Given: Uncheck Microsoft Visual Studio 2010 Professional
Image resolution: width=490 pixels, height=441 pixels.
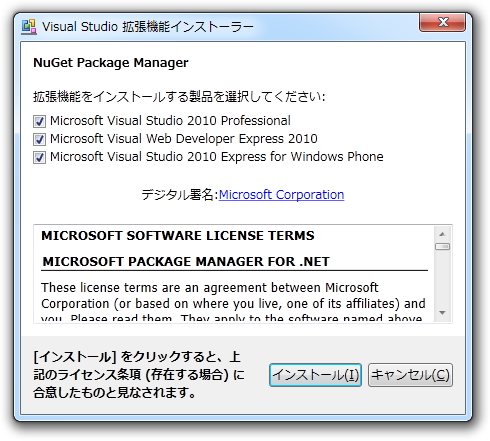Looking at the screenshot, I should point(39,121).
